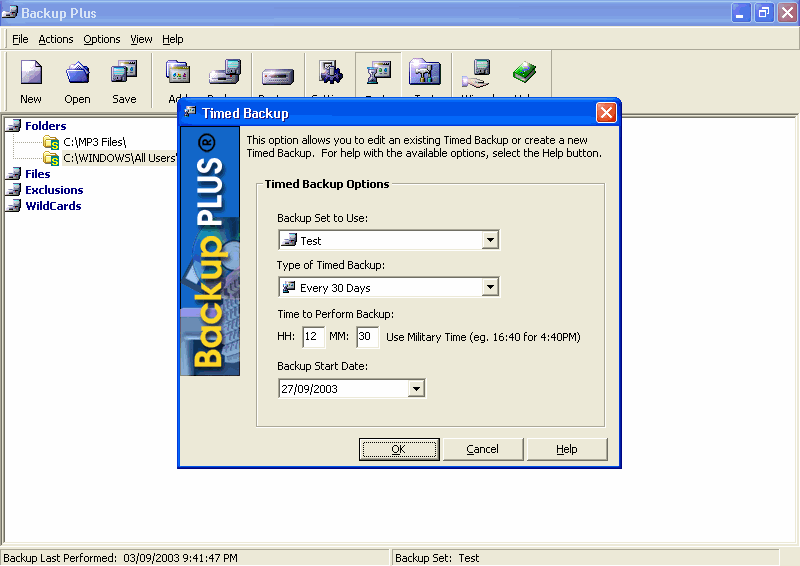Click the Backup Last Performed status text
800x566 pixels.
coord(120,558)
